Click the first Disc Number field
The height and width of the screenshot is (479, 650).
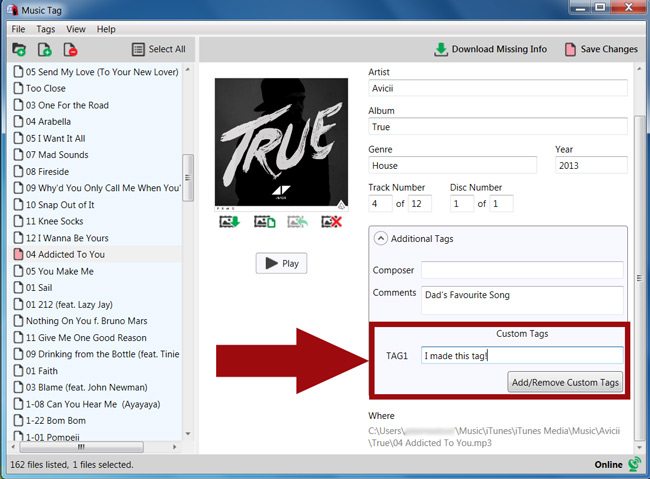[x=462, y=204]
